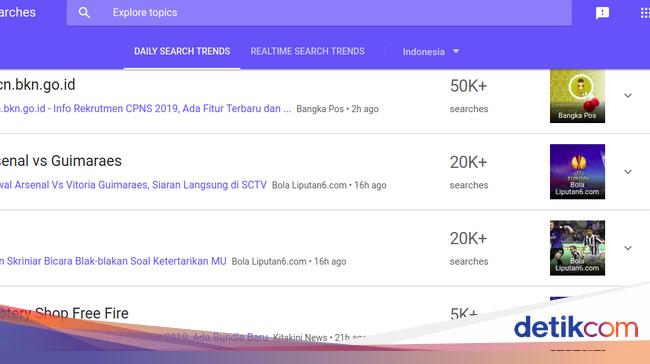Screen dimensions: 650x364
Task: Click the Bangka Pos thumbnail image
Action: click(x=577, y=96)
